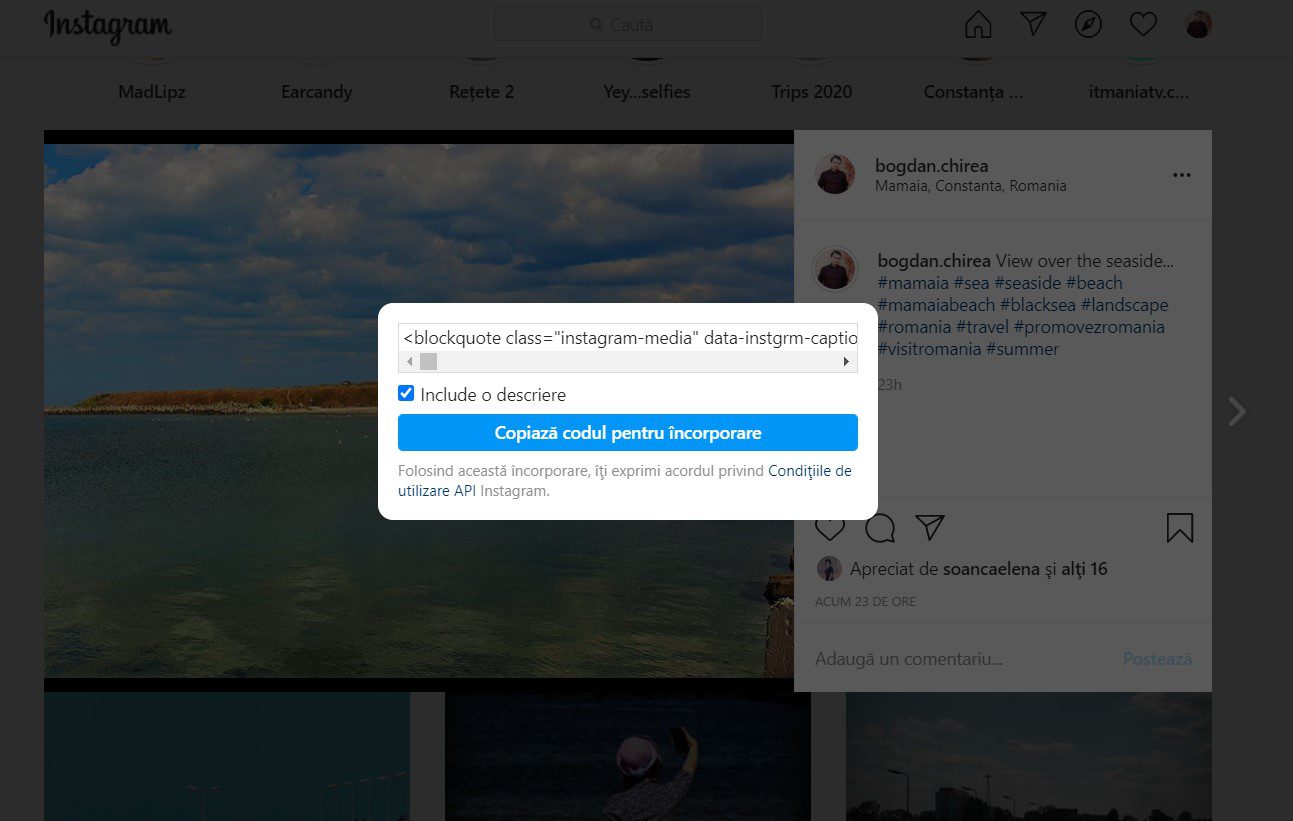Click Copiază codul pentru încorporare button
1293x821 pixels.
(x=628, y=433)
